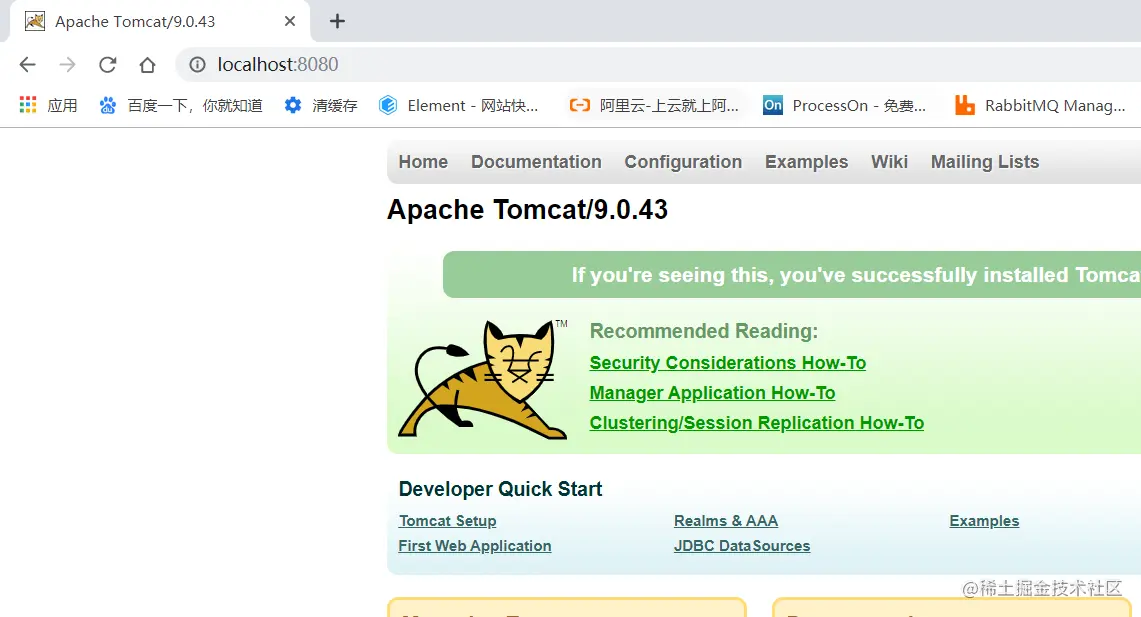Screen dimensions: 1141x617
Task: Open Documentation in Tomcat navigation
Action: pyautogui.click(x=536, y=162)
